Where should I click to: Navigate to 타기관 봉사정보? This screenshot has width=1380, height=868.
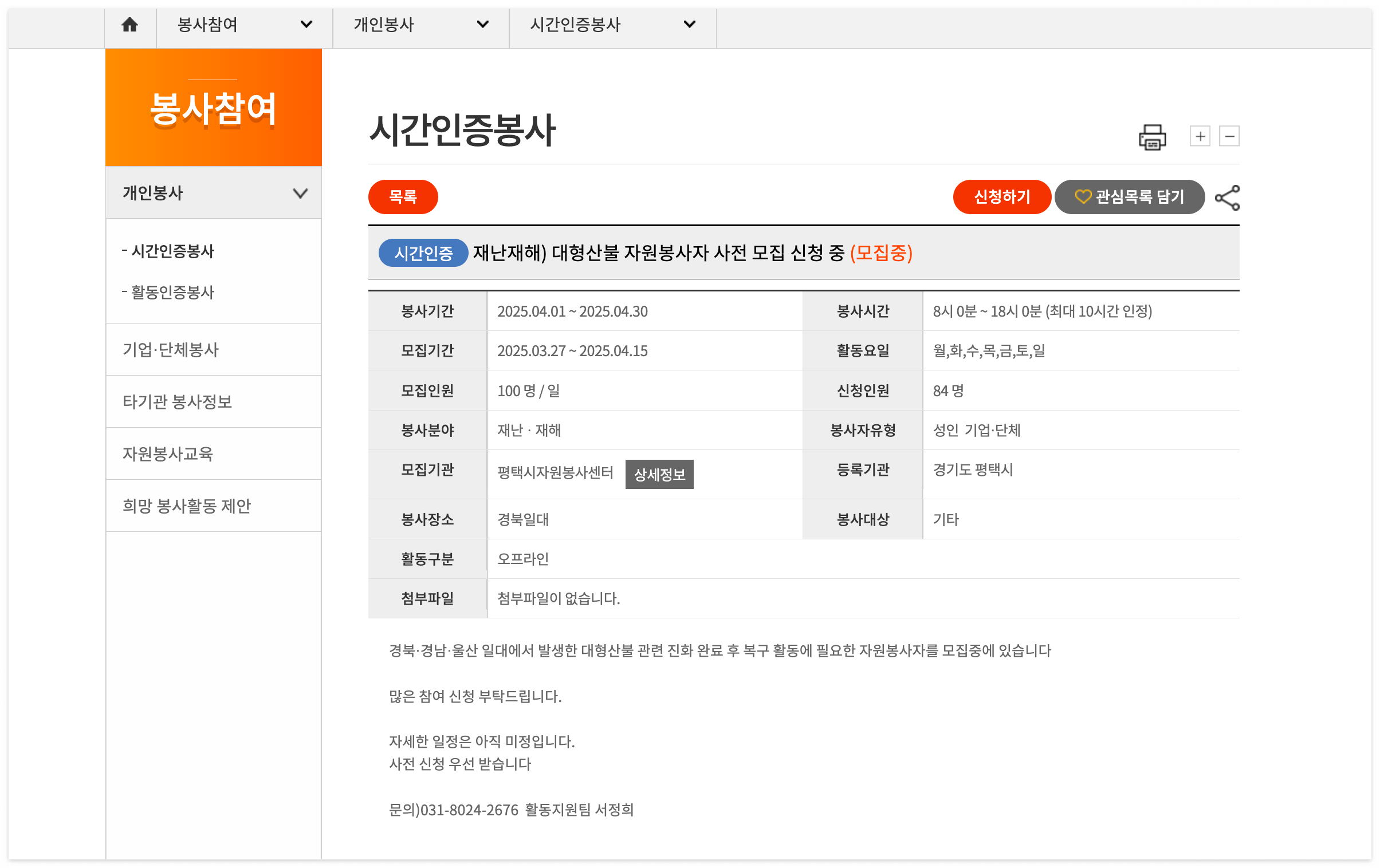pos(178,402)
